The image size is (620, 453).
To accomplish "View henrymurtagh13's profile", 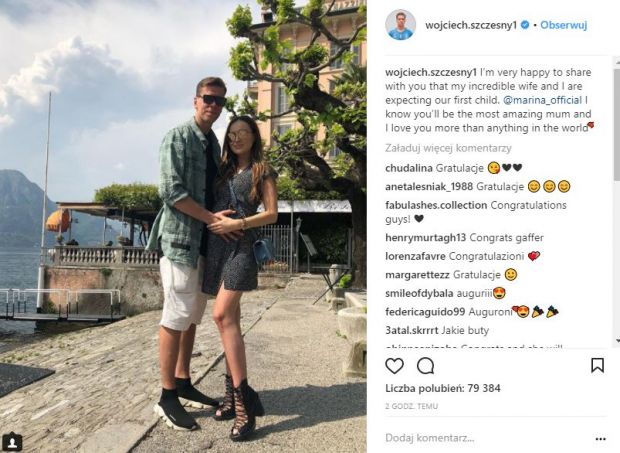I will point(425,238).
